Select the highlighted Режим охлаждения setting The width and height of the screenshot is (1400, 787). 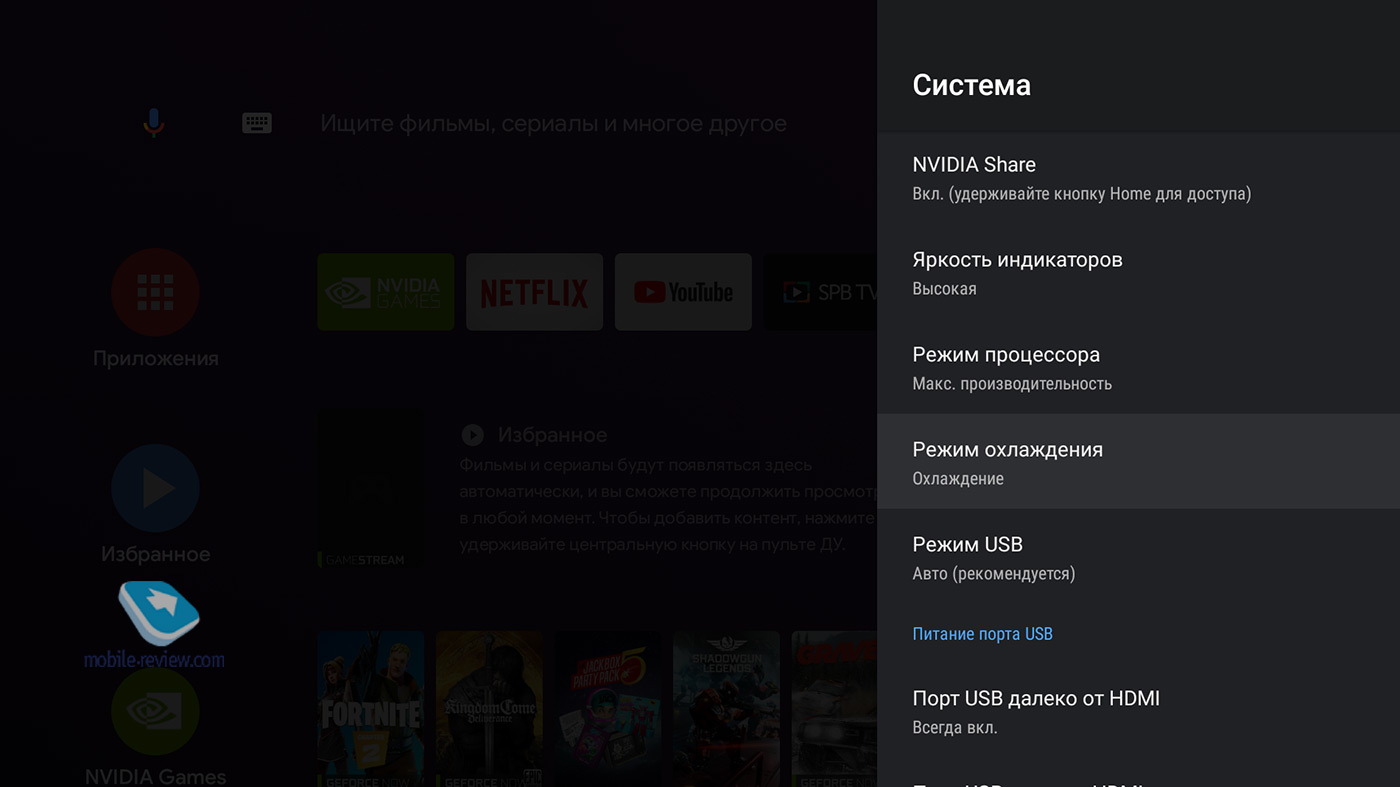1138,462
